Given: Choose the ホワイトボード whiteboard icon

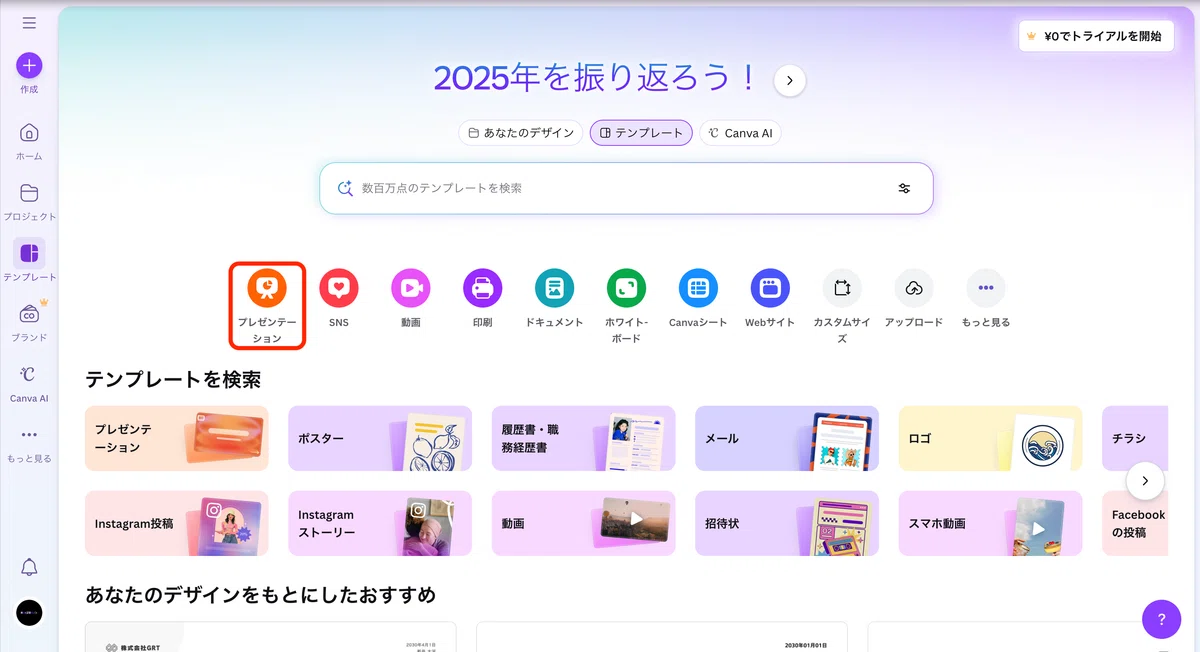Looking at the screenshot, I should click(626, 288).
